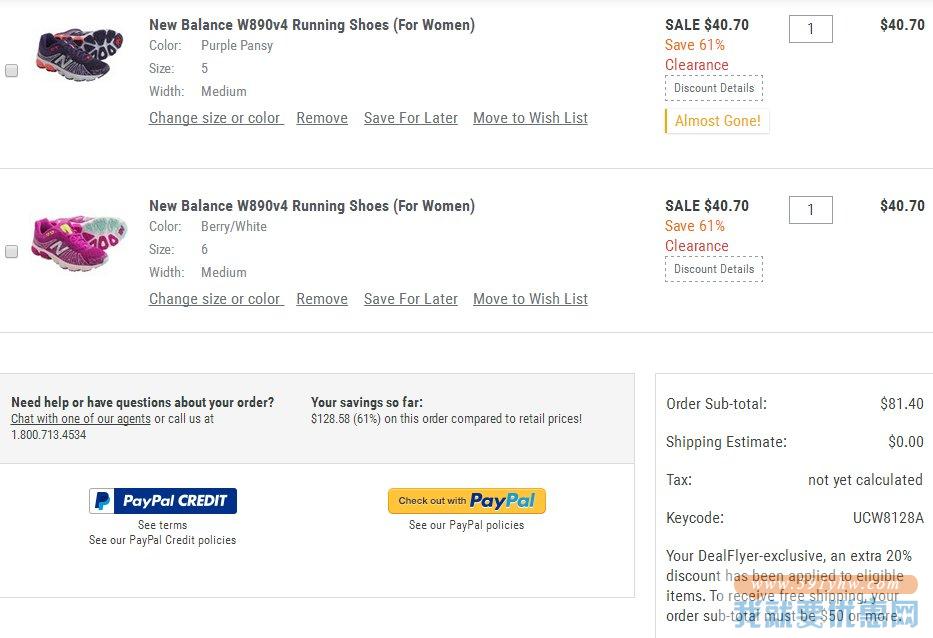Viewport: 933px width, 638px height.
Task: Change size or color for Berry/White shoes
Action: [216, 299]
